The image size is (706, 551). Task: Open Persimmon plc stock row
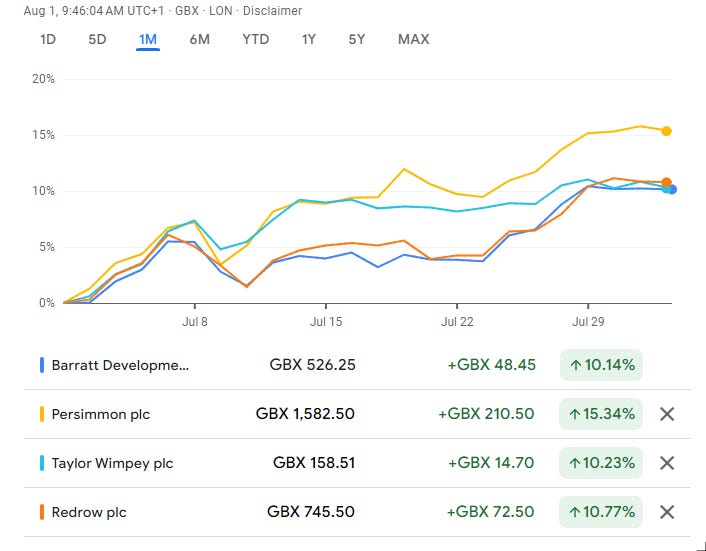(357, 414)
